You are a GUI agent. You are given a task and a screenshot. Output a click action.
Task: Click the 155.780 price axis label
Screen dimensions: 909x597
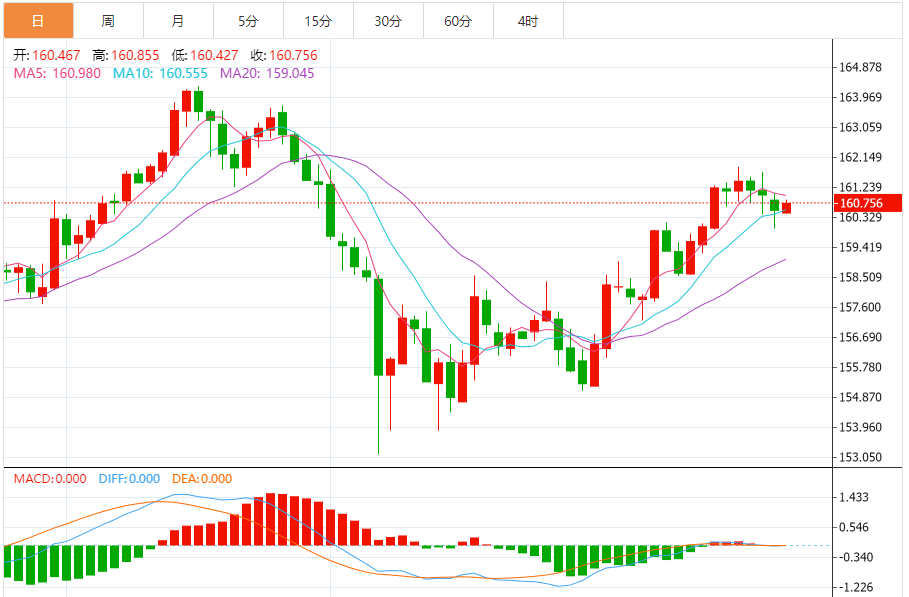point(861,367)
